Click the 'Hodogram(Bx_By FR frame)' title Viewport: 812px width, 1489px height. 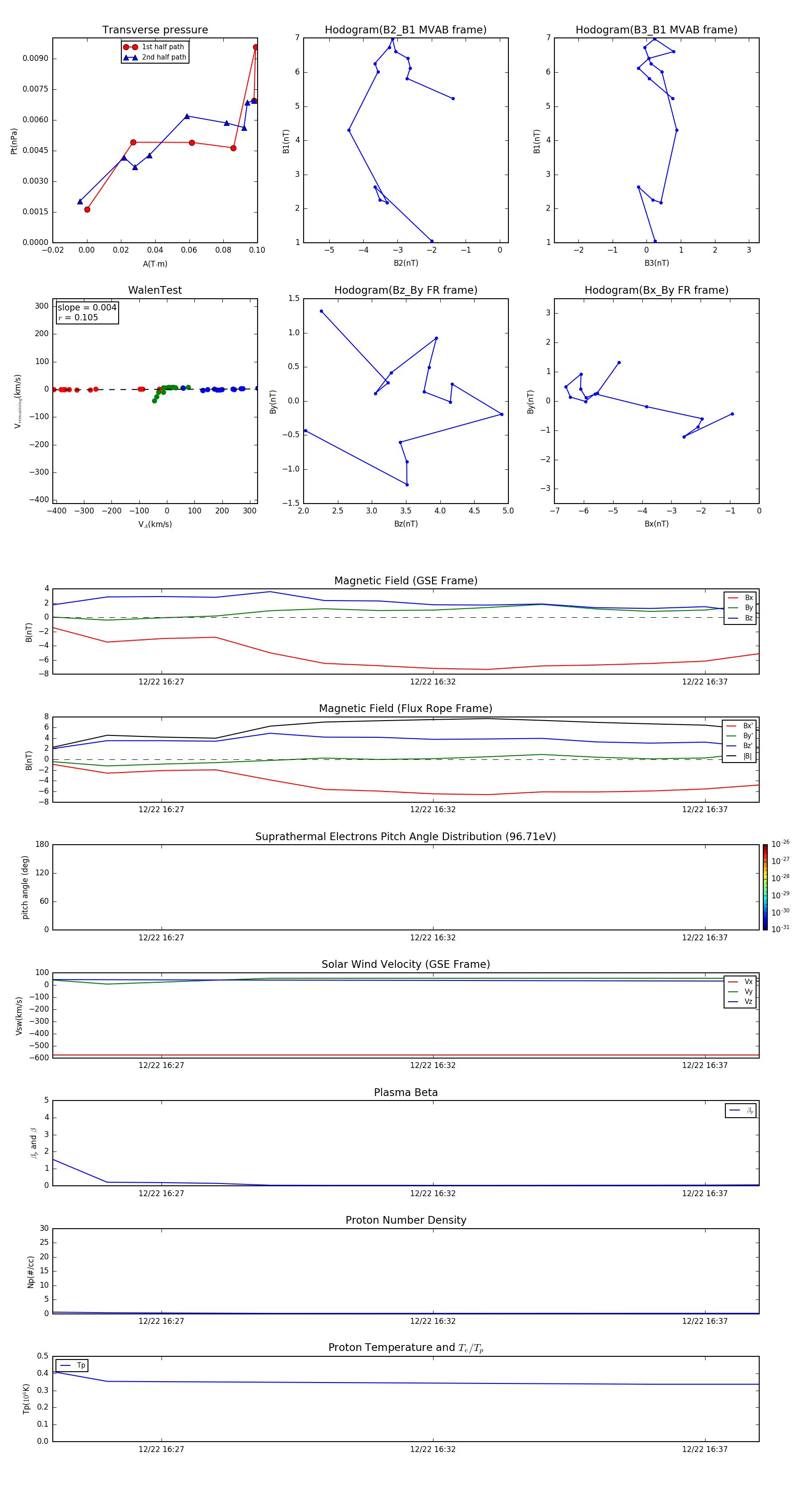[x=656, y=290]
